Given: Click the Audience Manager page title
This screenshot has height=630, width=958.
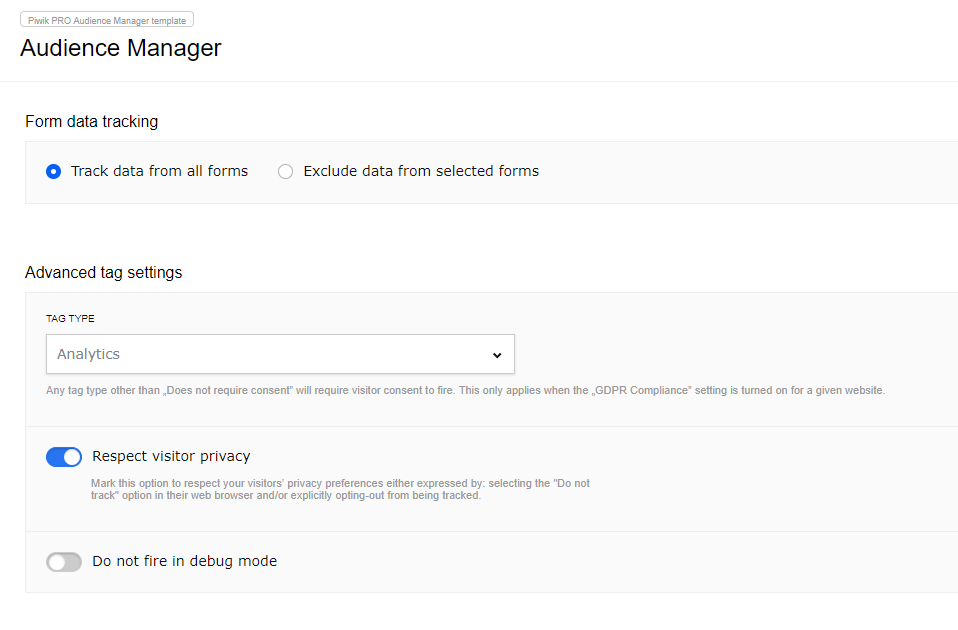Looking at the screenshot, I should coord(121,48).
